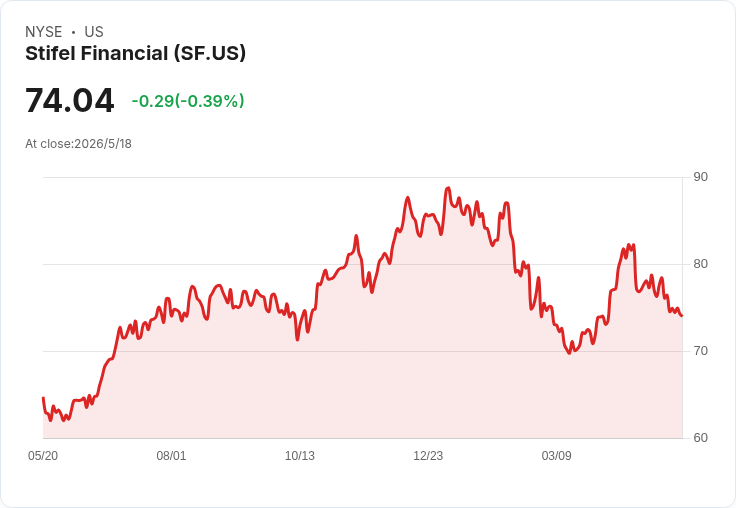Image resolution: width=736 pixels, height=508 pixels.
Task: Click the 70 y-axis price label
Action: (x=700, y=351)
